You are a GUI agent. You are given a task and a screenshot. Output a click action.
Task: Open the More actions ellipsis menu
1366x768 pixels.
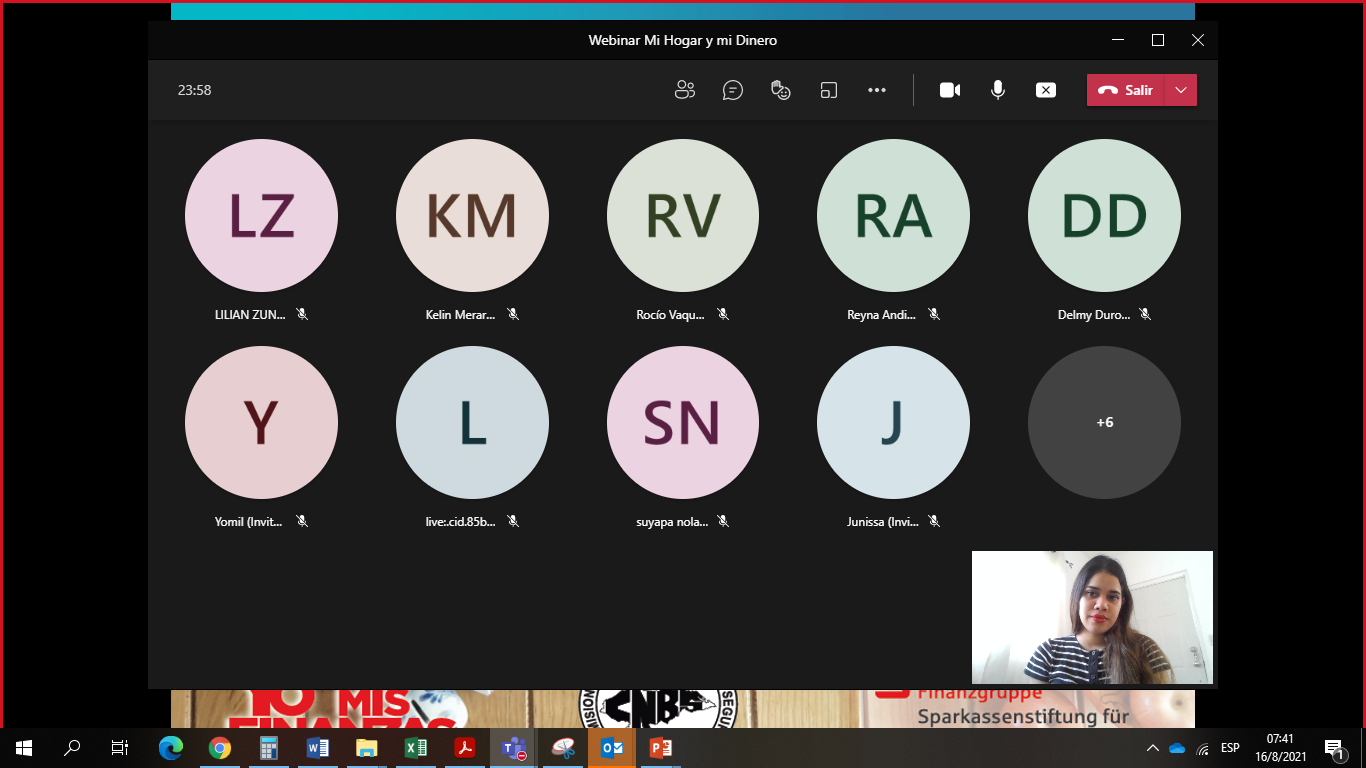(x=877, y=90)
